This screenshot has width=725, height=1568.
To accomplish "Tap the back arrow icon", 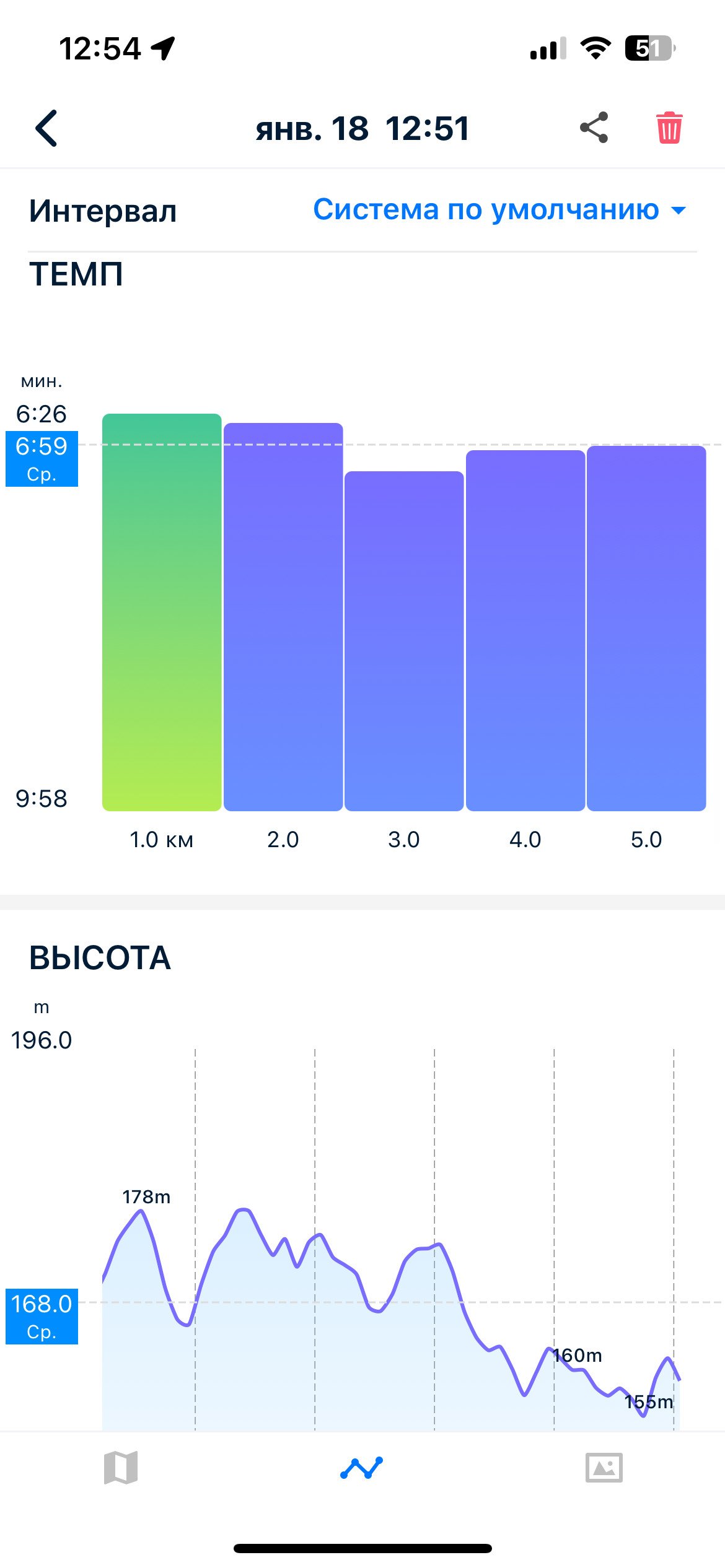I will (x=46, y=128).
